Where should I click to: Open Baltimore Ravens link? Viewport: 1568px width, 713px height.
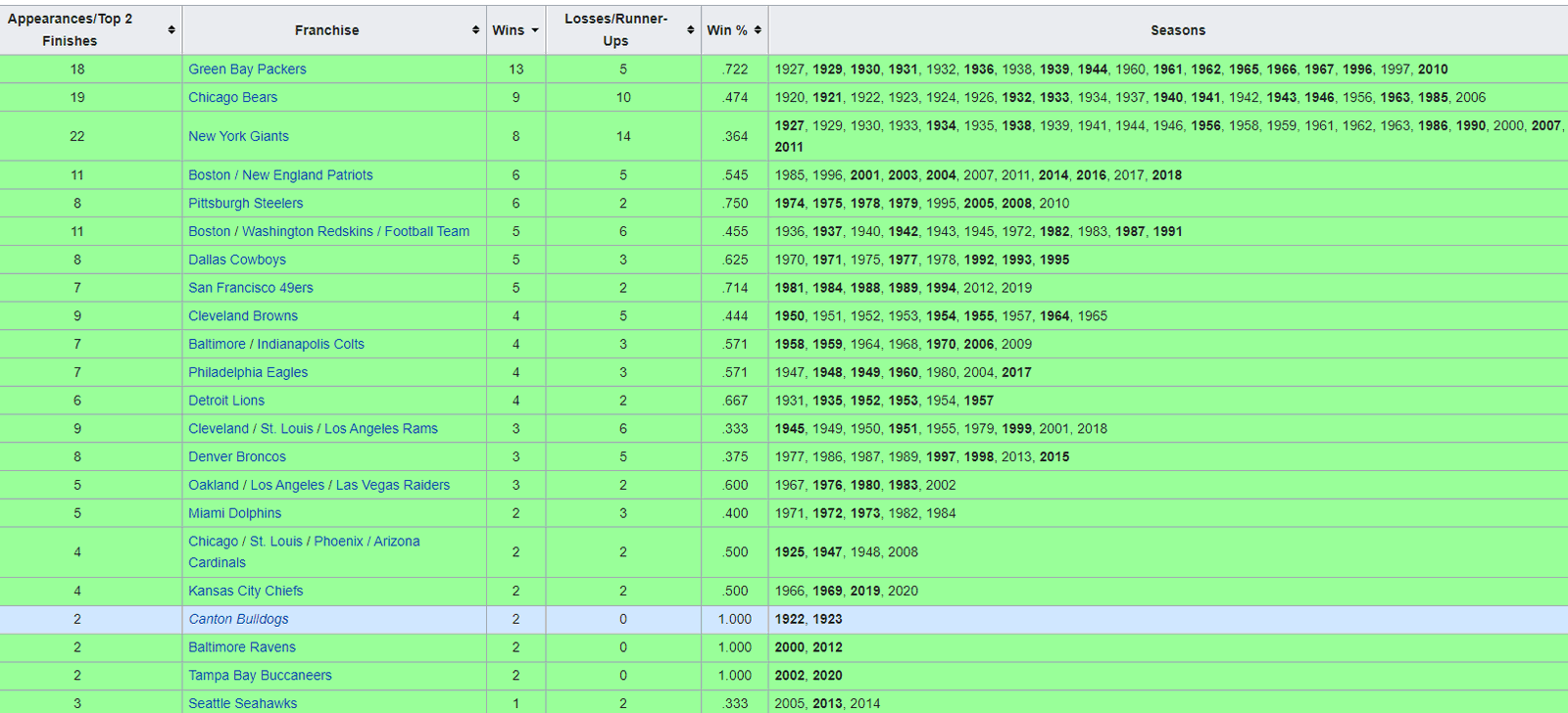pyautogui.click(x=242, y=648)
